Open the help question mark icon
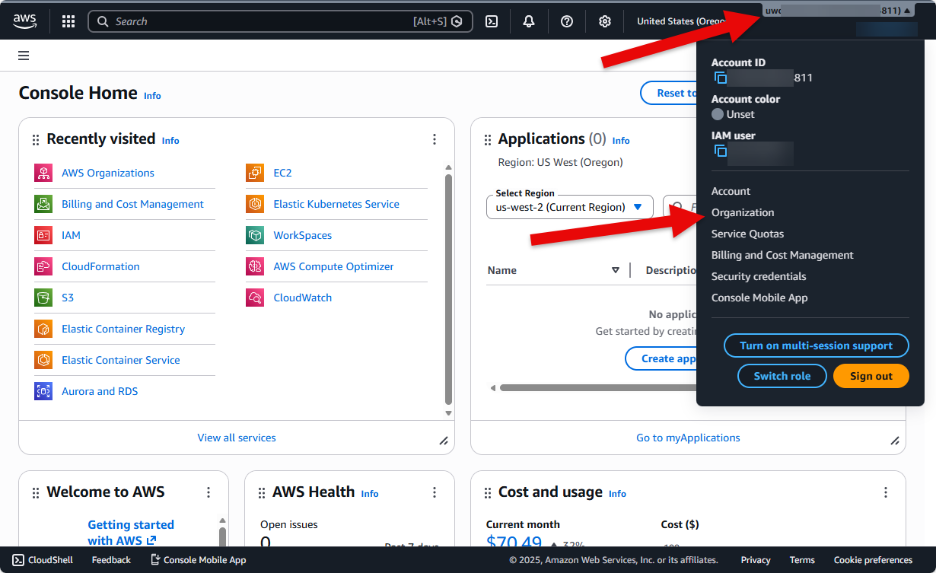 567,21
